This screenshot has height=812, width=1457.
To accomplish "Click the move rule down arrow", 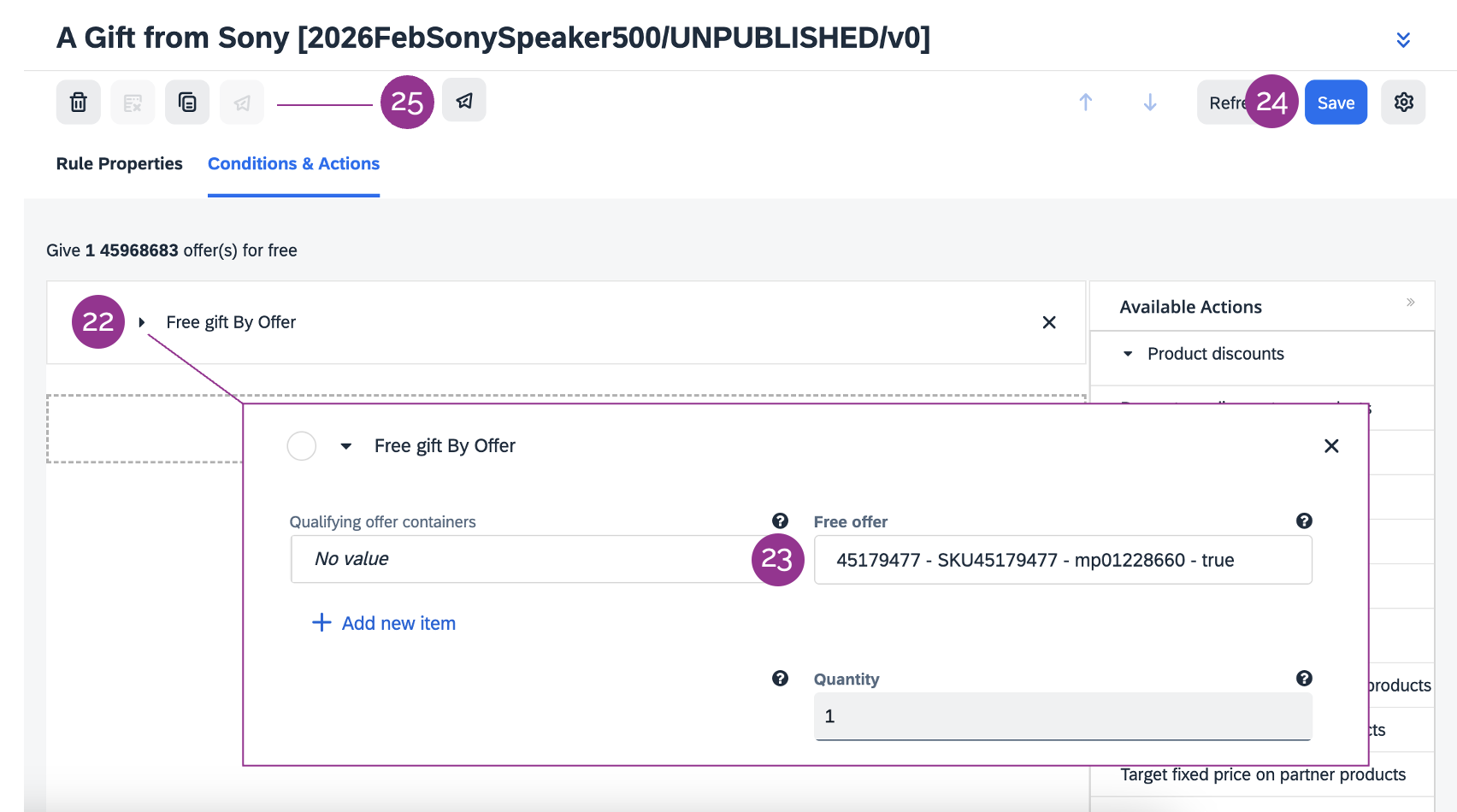I will pyautogui.click(x=1150, y=103).
